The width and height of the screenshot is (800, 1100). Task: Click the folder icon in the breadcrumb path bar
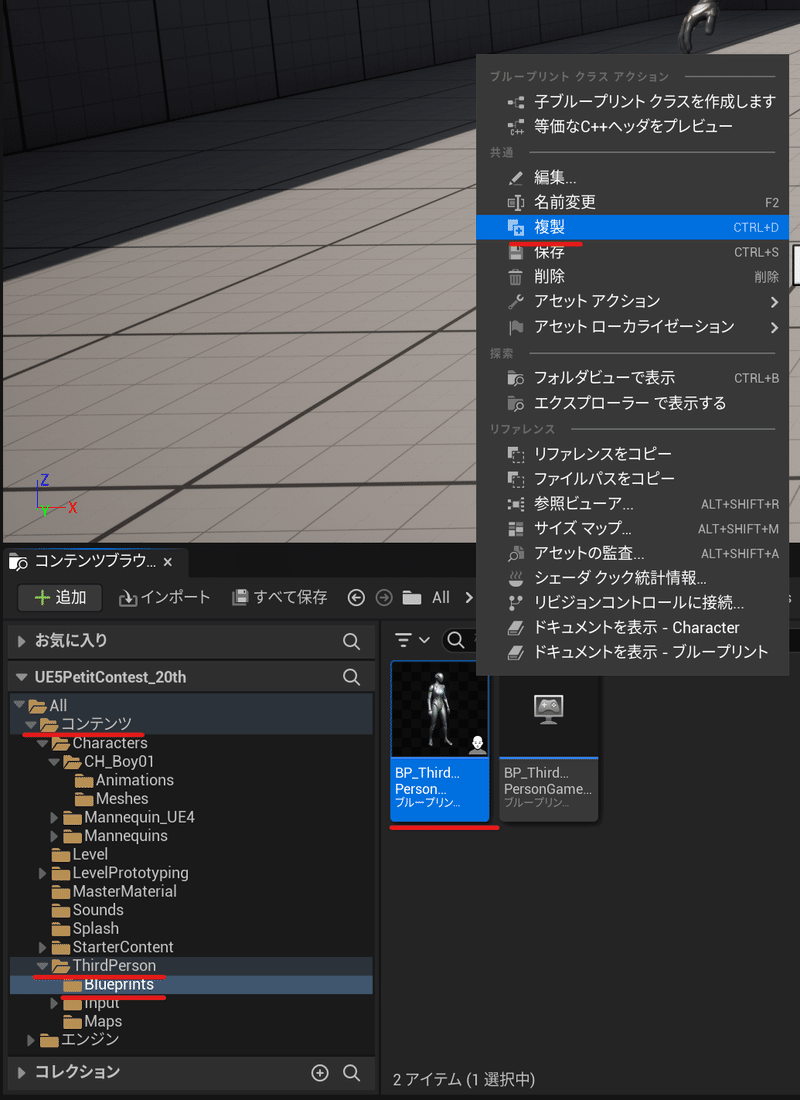(x=412, y=597)
